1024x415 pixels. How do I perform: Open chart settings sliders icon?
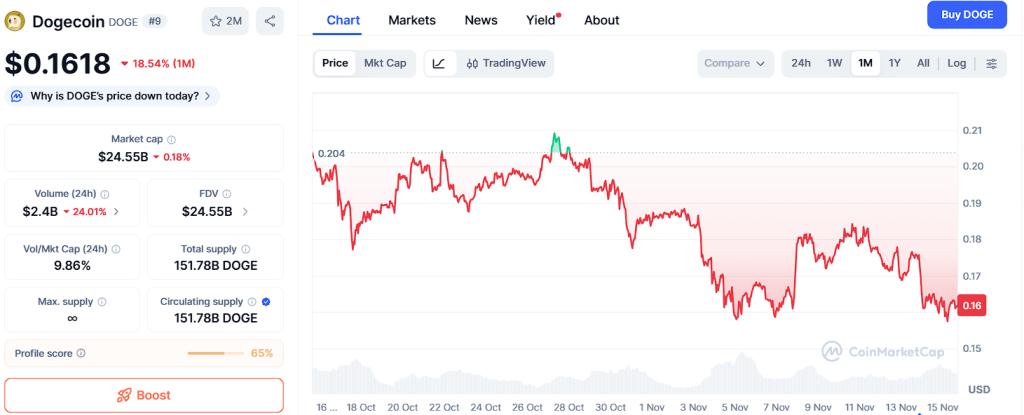click(x=991, y=63)
